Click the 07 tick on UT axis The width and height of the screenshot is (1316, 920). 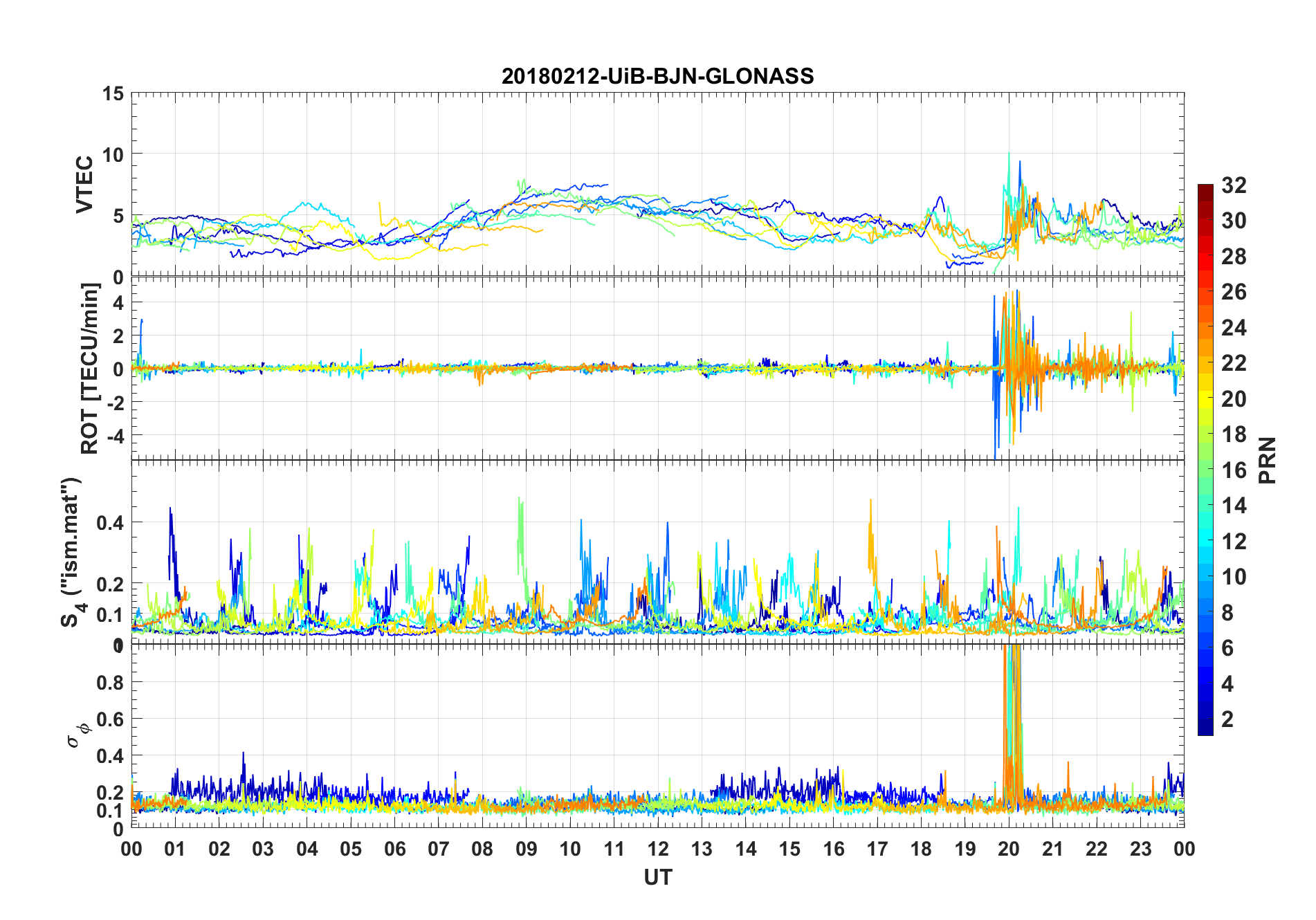[439, 849]
